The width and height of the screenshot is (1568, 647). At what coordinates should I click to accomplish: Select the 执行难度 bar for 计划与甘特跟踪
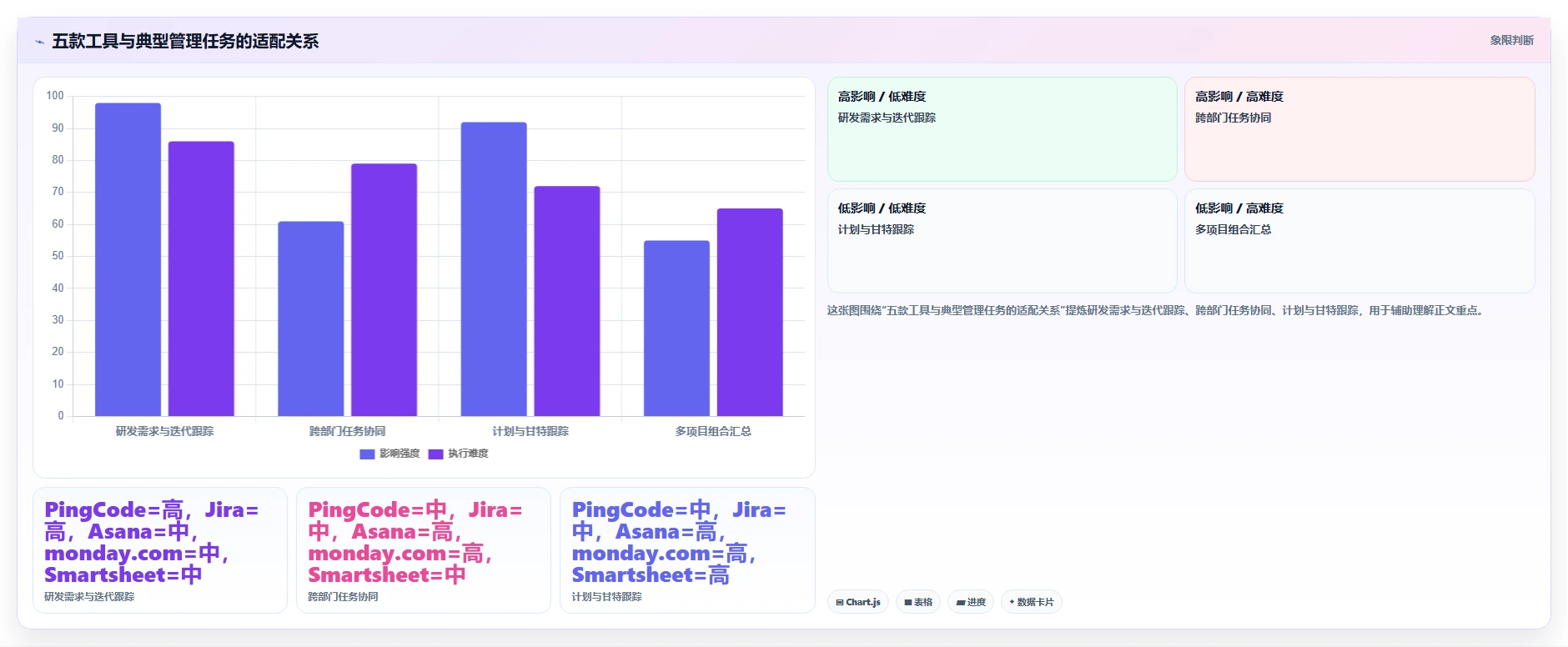(567, 301)
